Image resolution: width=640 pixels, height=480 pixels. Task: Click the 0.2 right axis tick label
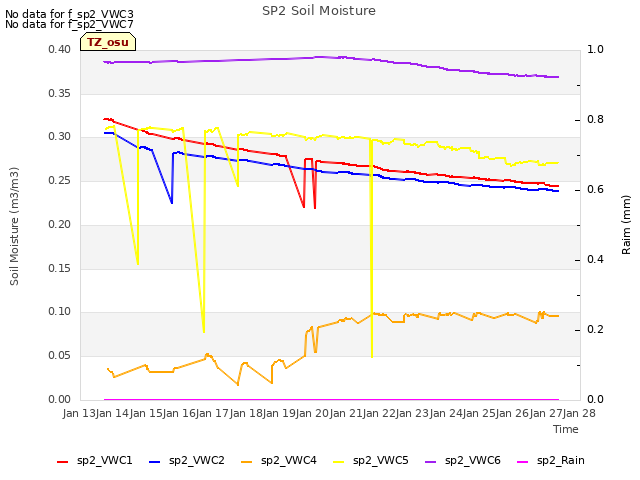point(596,329)
